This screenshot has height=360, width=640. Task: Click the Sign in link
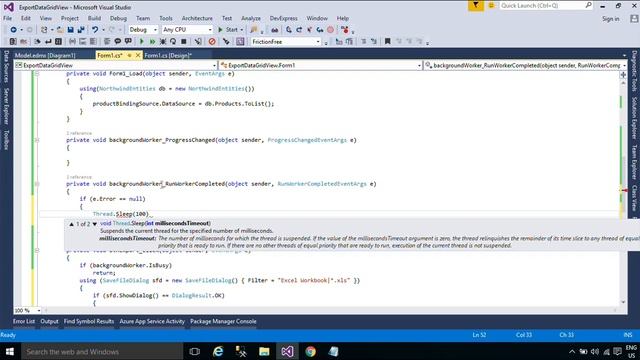(611, 19)
